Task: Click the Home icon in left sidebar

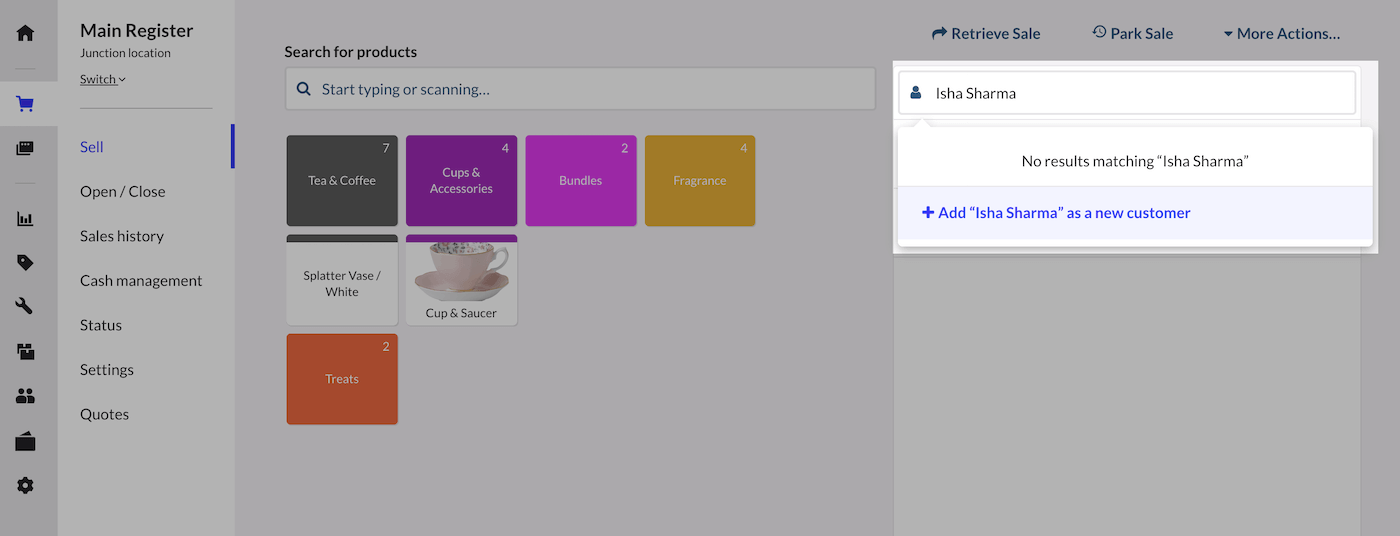Action: 25,33
